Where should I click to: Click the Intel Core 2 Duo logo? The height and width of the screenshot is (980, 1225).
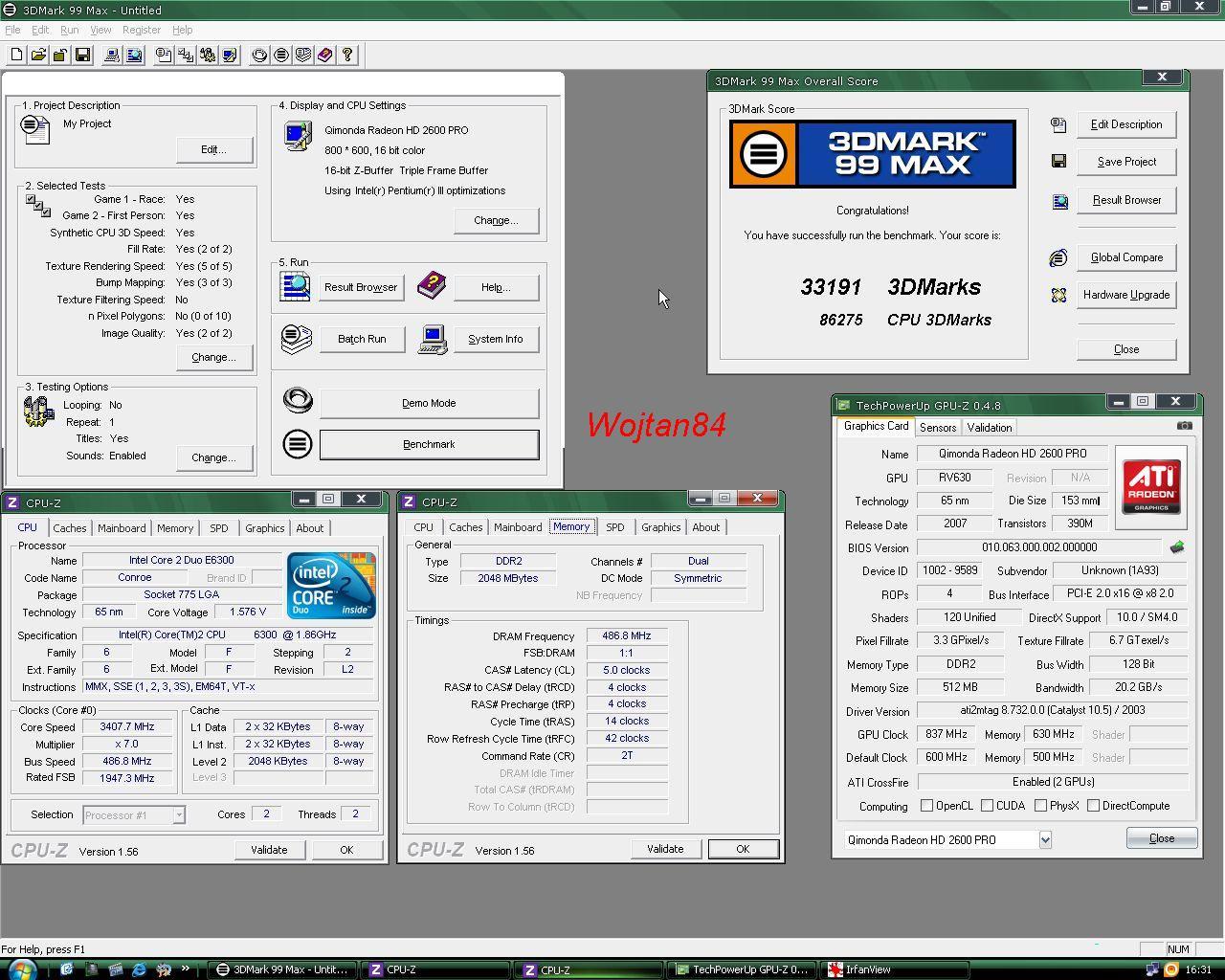331,585
